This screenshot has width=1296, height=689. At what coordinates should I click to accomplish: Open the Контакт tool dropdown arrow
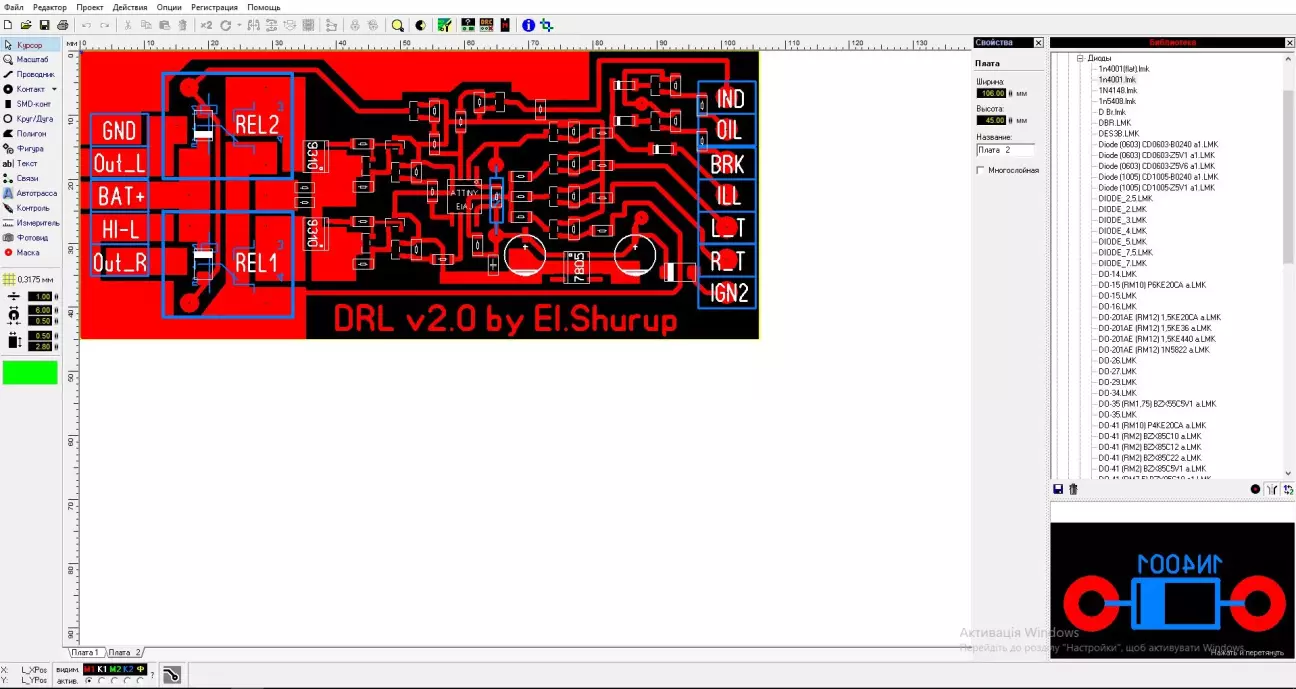(54, 89)
